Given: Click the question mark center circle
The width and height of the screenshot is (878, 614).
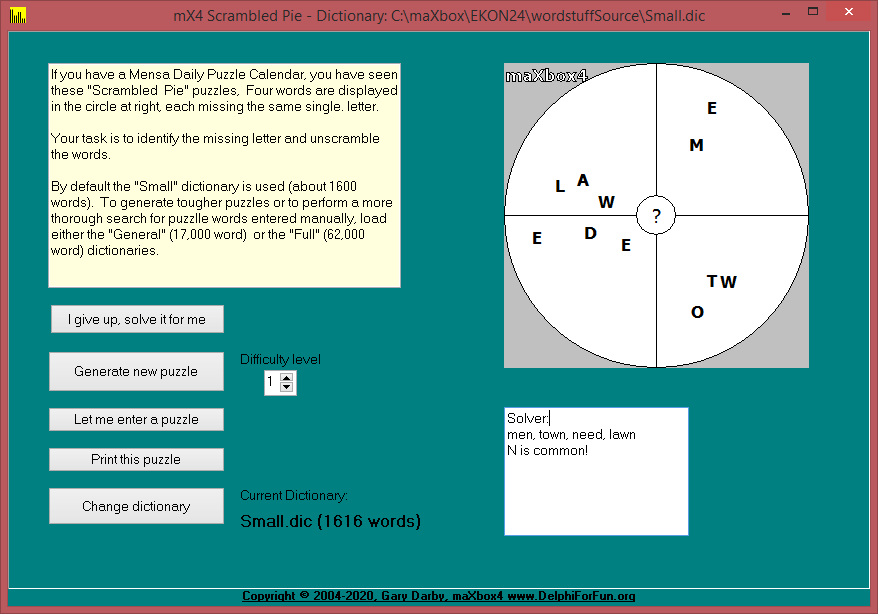Looking at the screenshot, I should 656,215.
